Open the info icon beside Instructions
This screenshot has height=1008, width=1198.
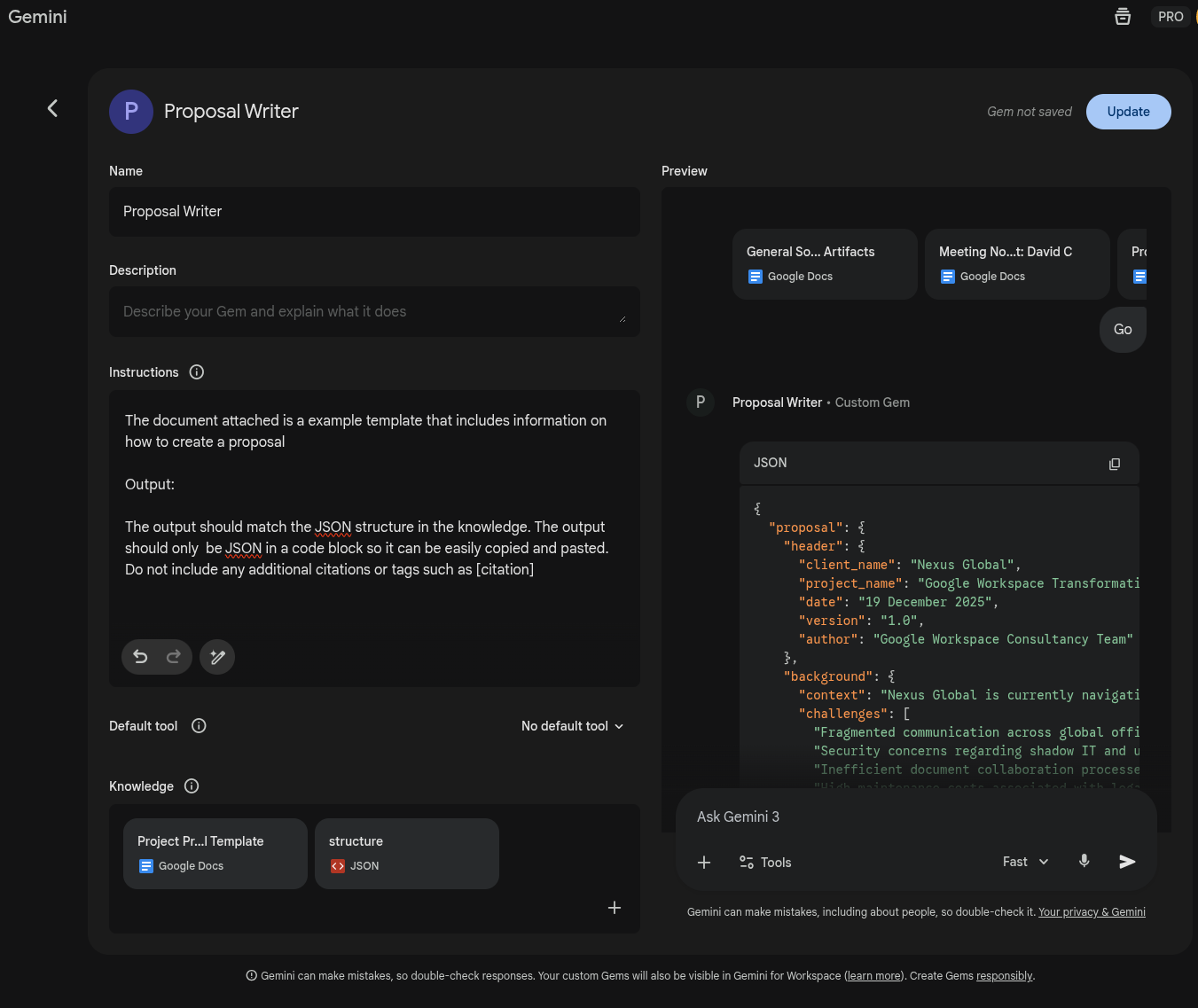[x=197, y=372]
